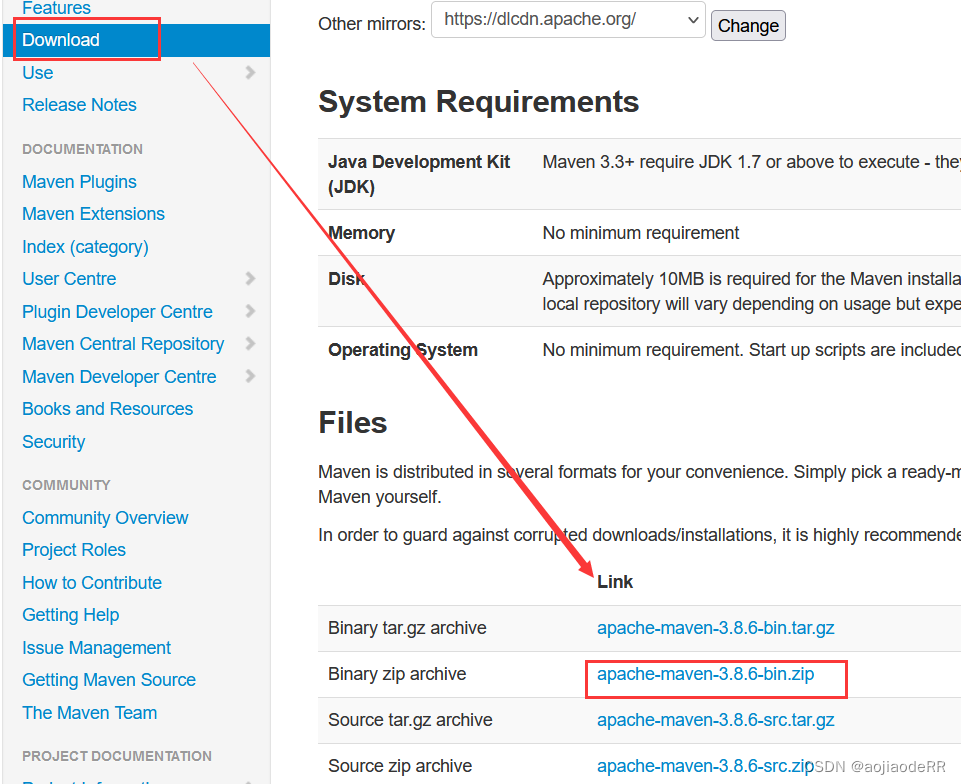The height and width of the screenshot is (784, 961).
Task: Expand the Use submenu chevron
Action: pos(250,72)
